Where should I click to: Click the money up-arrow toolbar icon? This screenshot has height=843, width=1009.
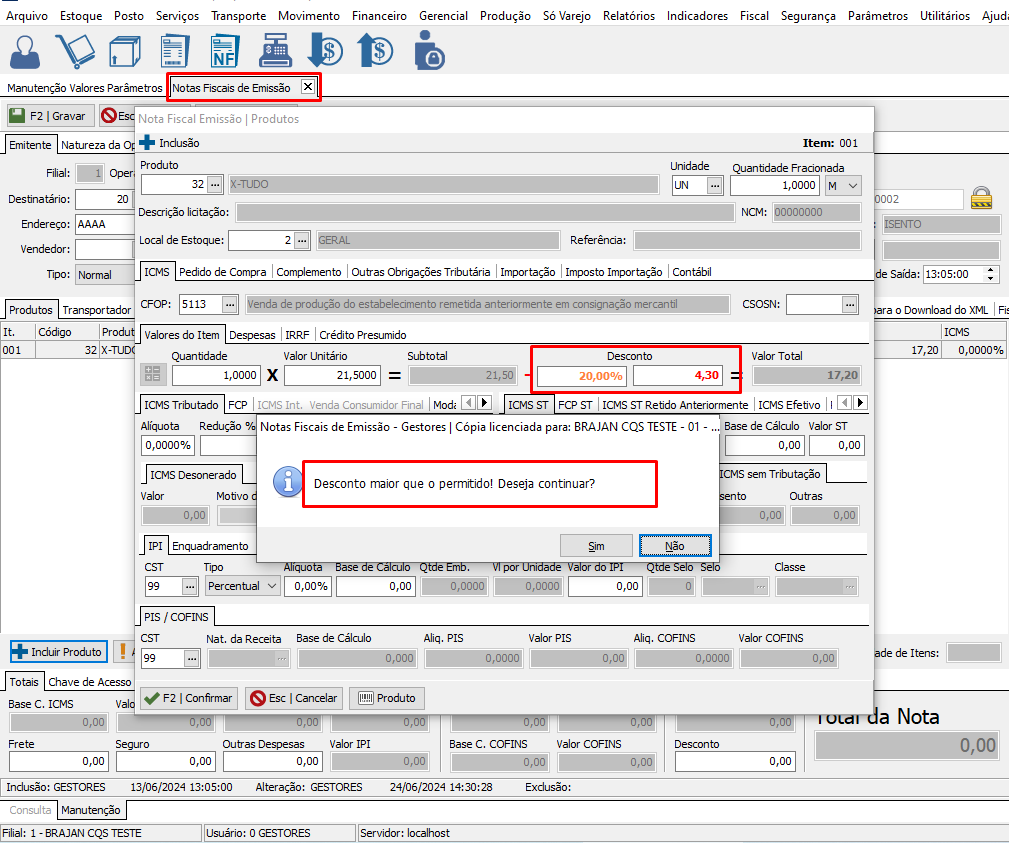coord(376,51)
